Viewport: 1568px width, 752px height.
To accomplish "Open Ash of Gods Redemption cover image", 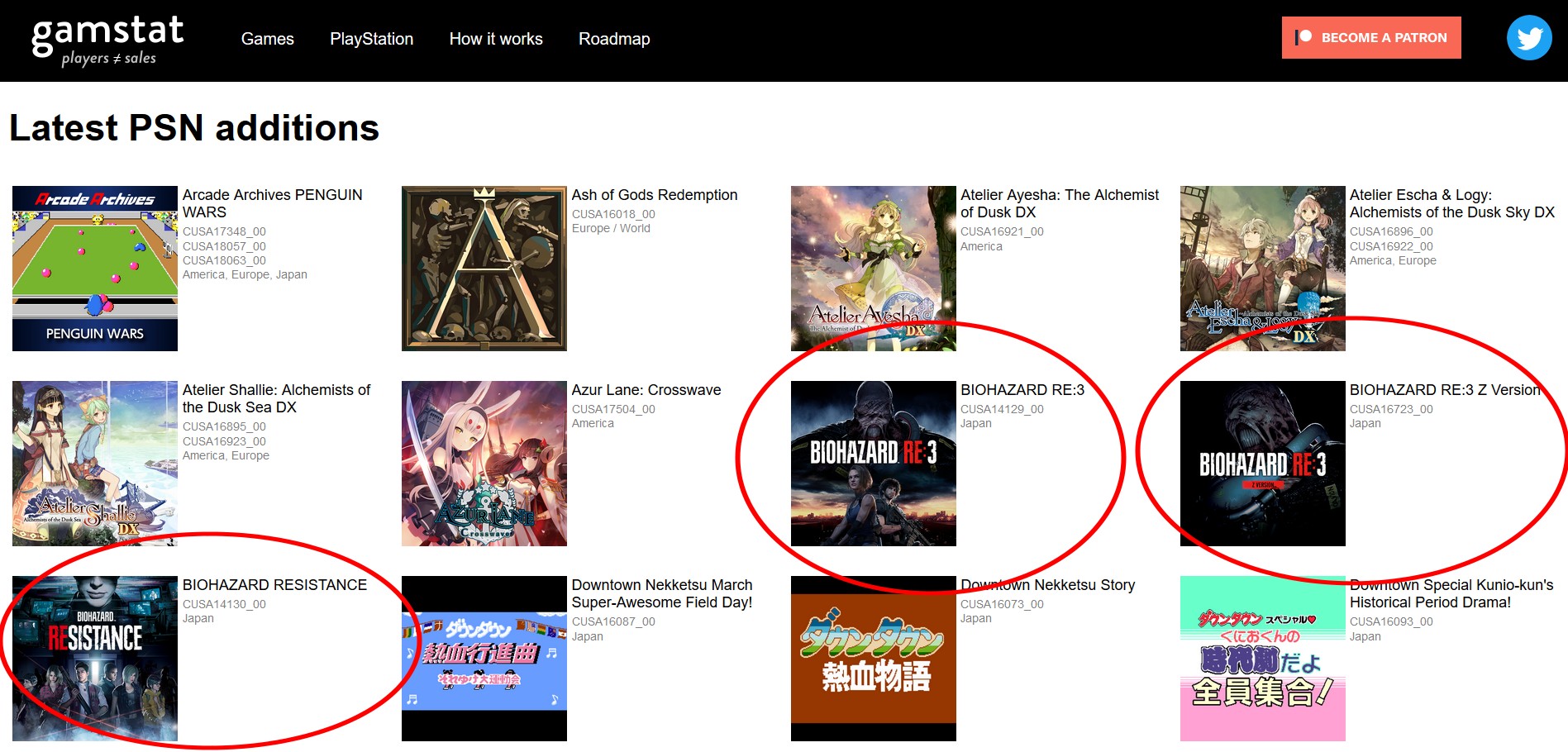I will click(484, 269).
